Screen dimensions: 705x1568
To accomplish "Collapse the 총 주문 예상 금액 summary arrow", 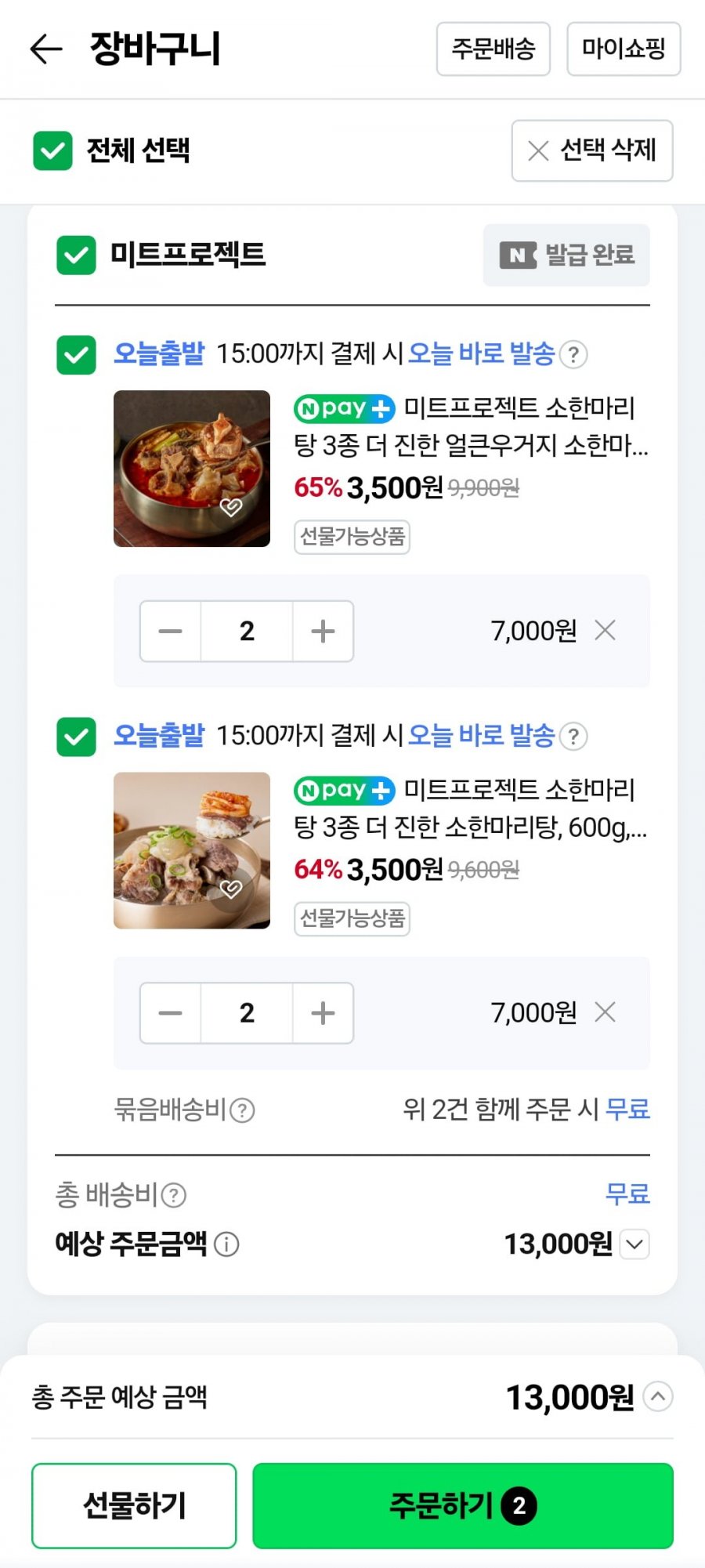I will [658, 1396].
